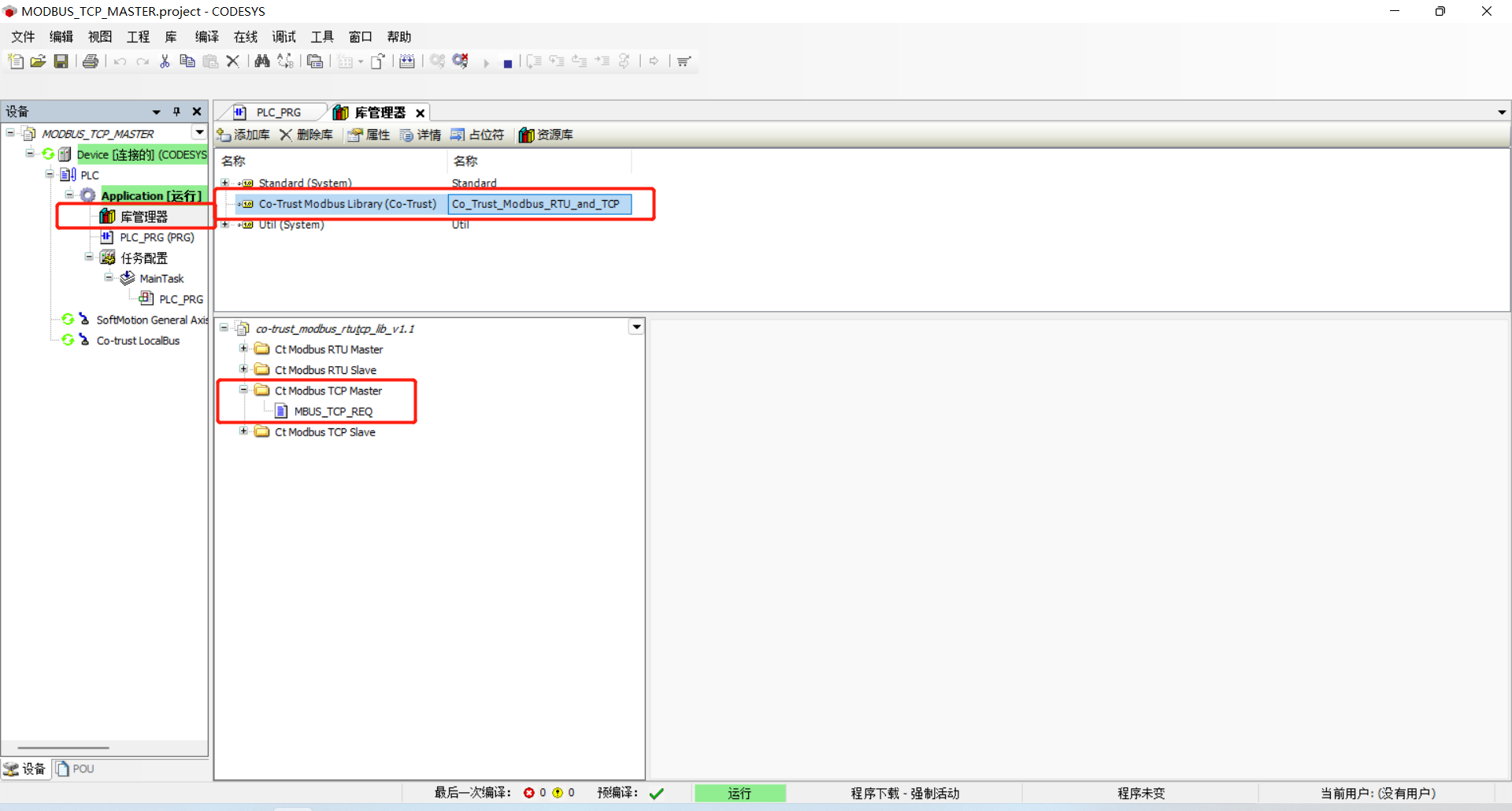Open the 编辑 menu
Image resolution: width=1512 pixels, height=811 pixels.
coord(61,37)
